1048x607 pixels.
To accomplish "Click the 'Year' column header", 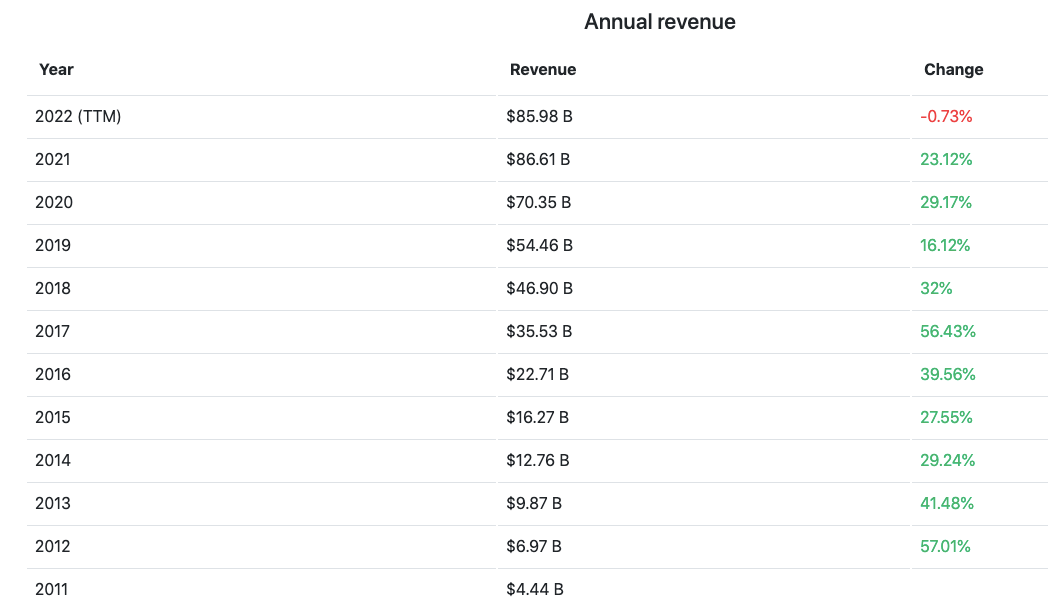I will 56,70.
